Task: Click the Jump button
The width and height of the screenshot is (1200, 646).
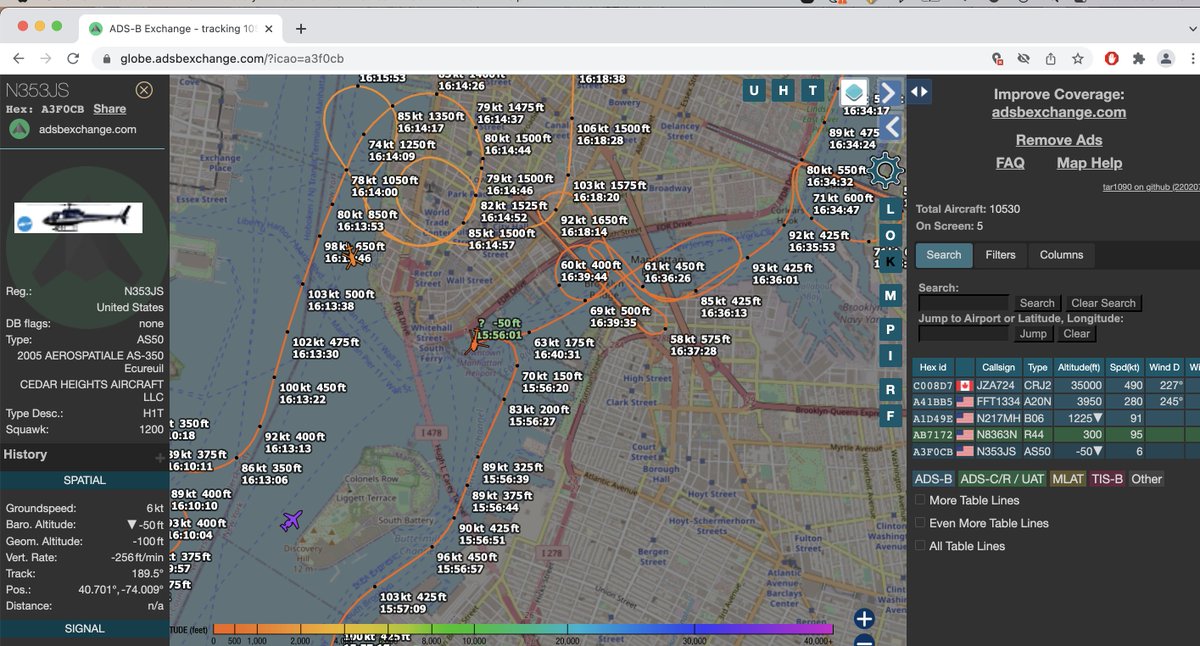Action: [1033, 334]
